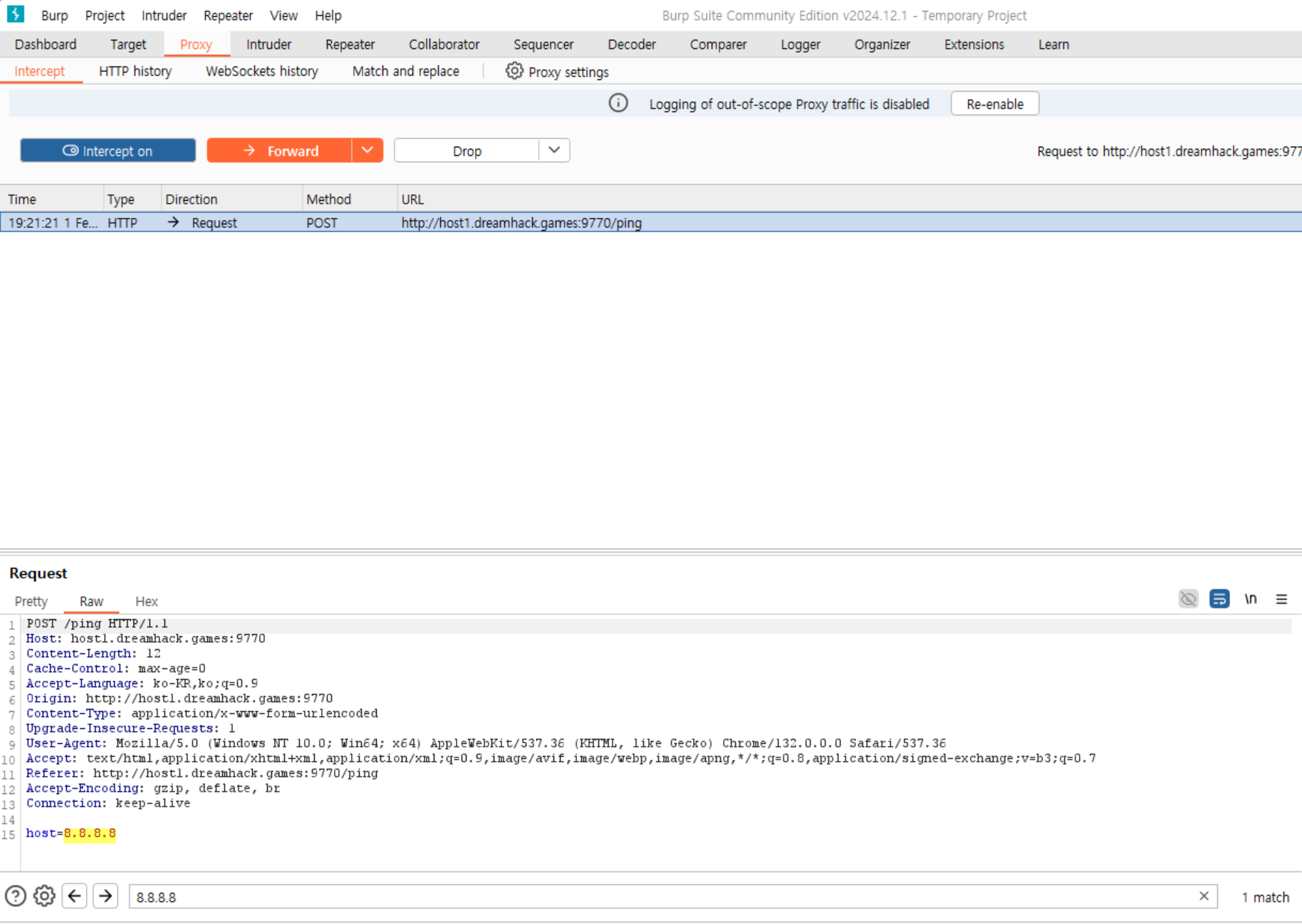The width and height of the screenshot is (1302, 924).
Task: Open the Proxy settings gear
Action: (514, 71)
